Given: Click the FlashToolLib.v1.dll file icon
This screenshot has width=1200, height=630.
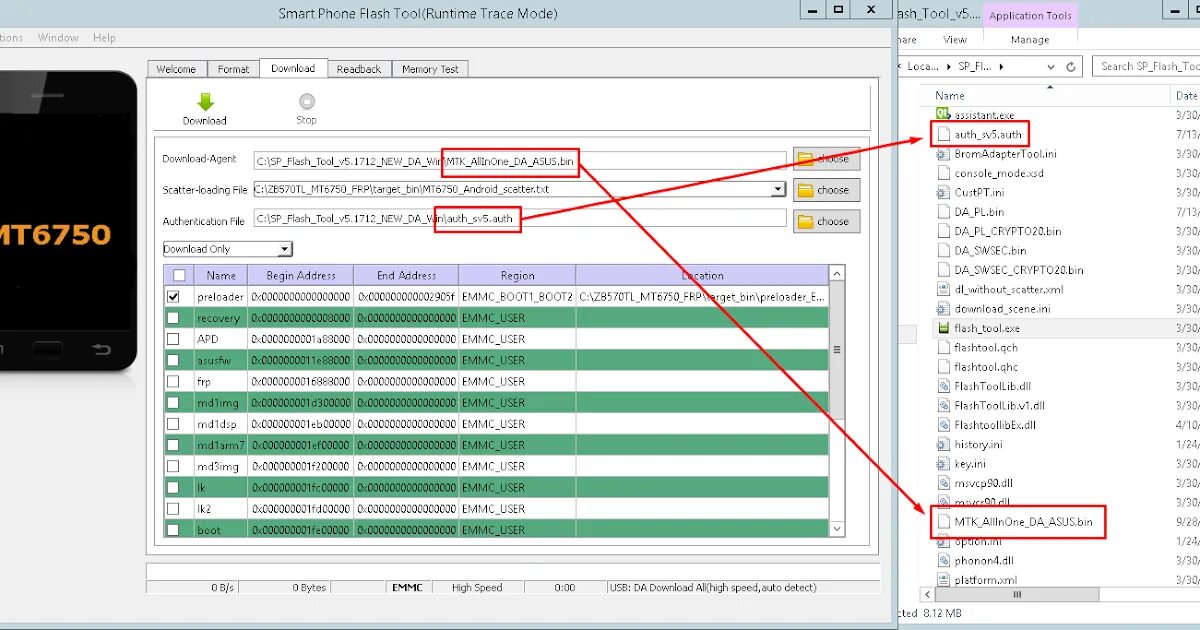Looking at the screenshot, I should point(943,405).
